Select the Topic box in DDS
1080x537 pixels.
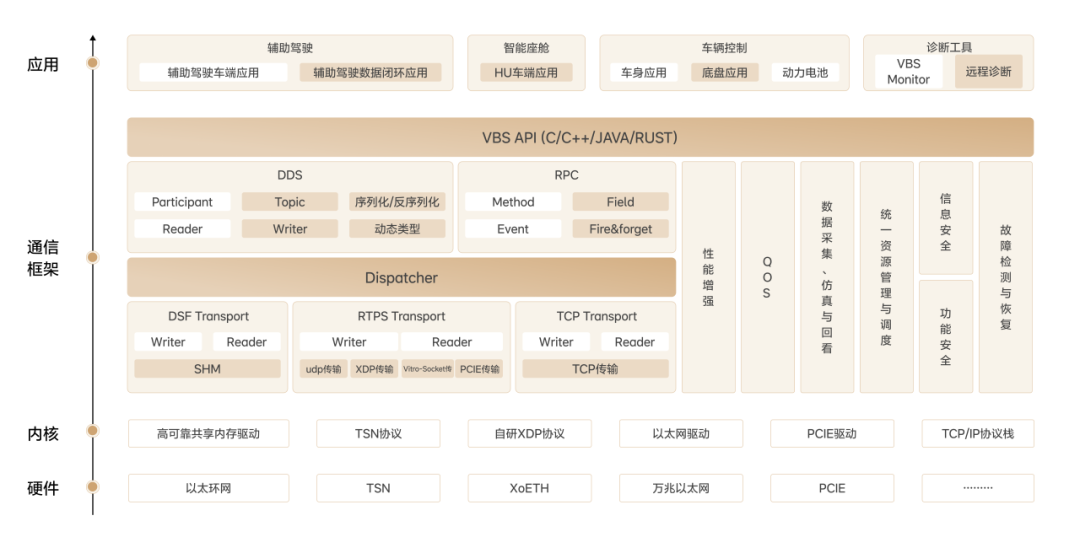point(289,202)
